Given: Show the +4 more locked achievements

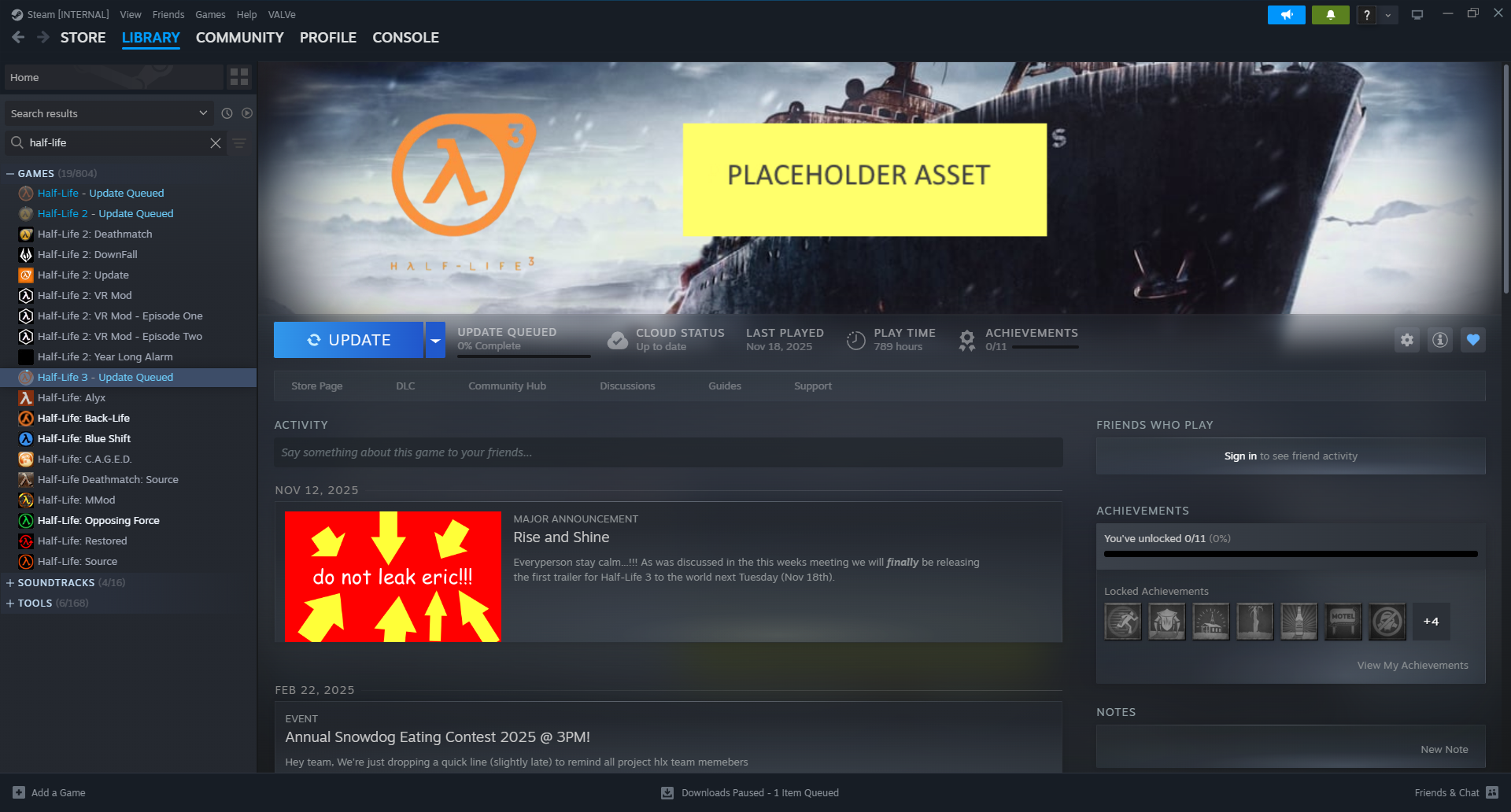Looking at the screenshot, I should [x=1432, y=622].
